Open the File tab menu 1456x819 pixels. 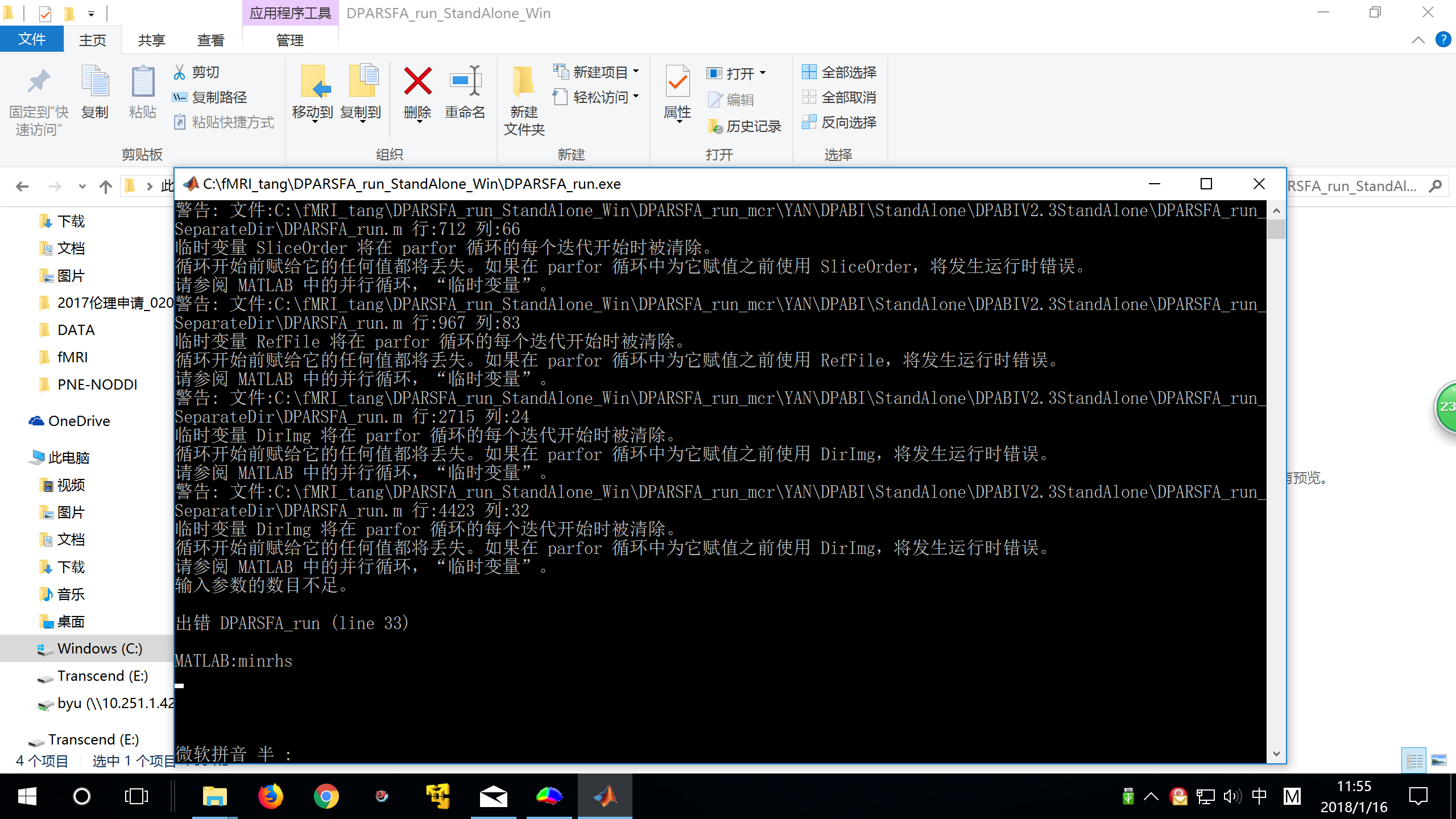point(32,39)
